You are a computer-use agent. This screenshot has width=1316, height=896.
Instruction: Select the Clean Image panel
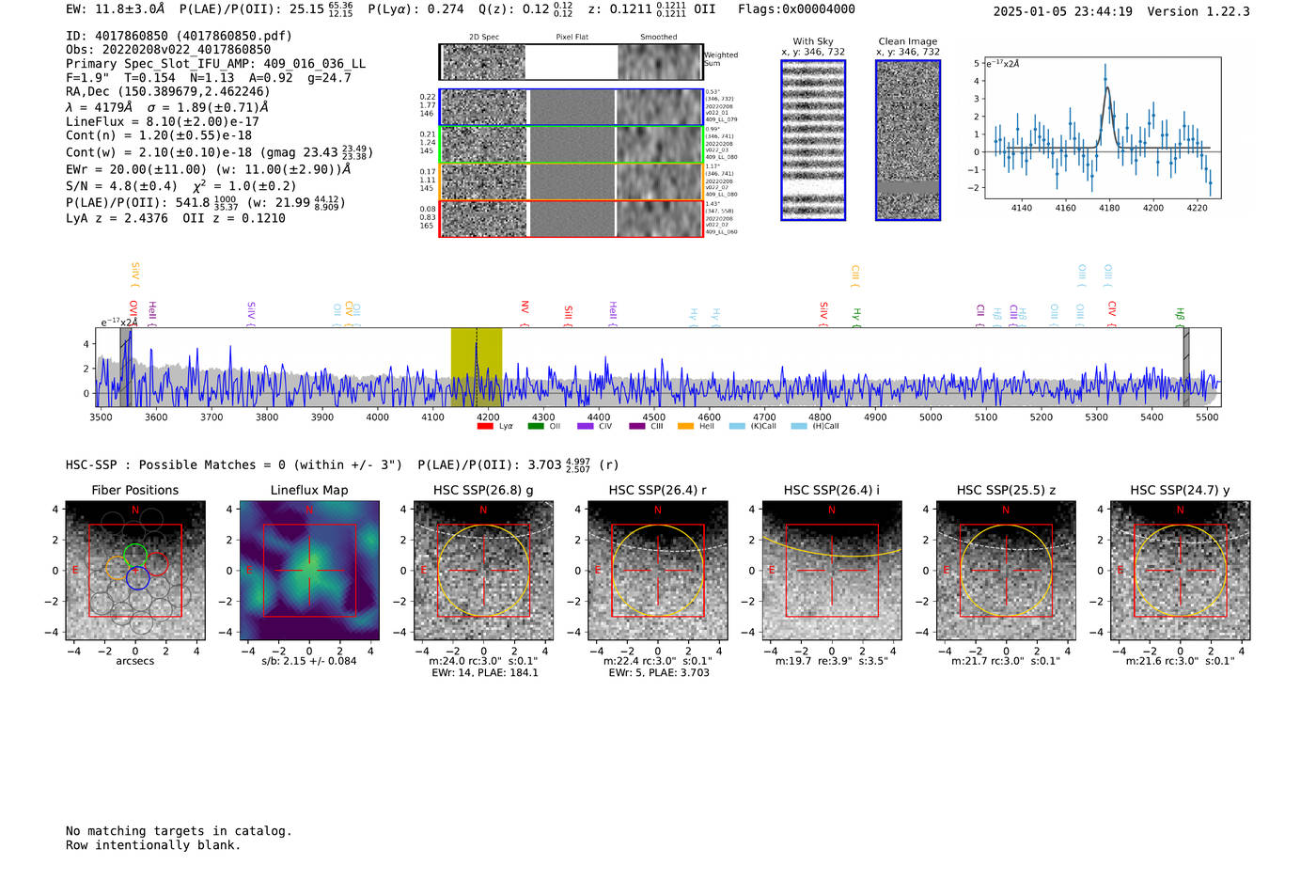(908, 140)
